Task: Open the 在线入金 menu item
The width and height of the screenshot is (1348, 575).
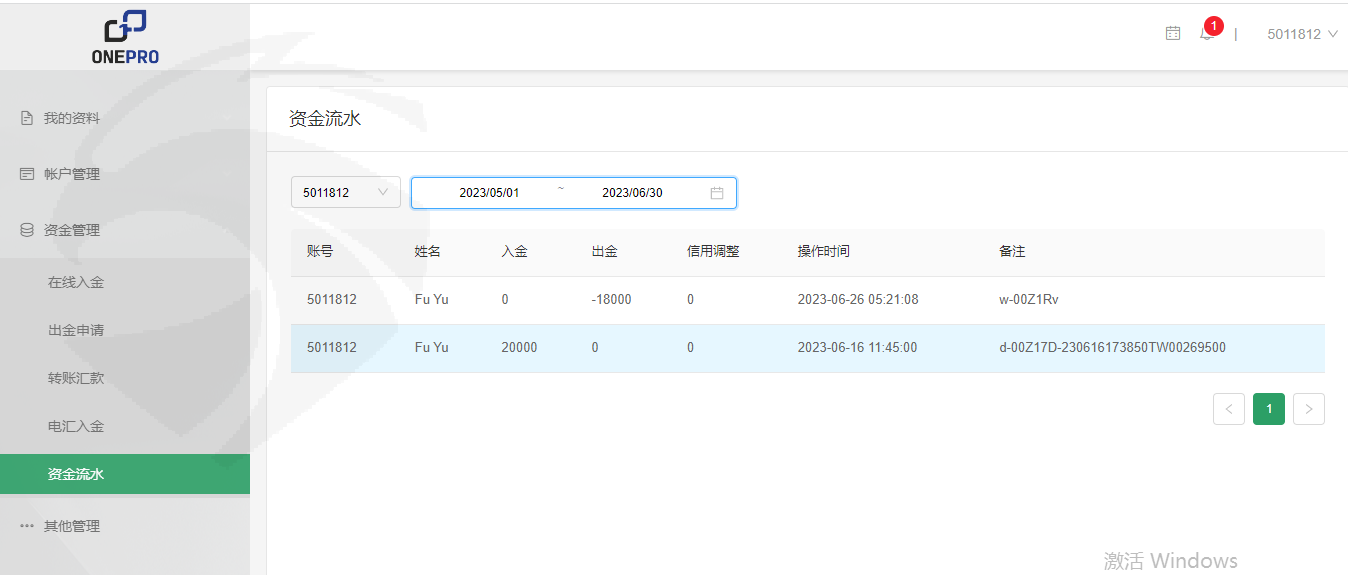Action: pos(76,282)
